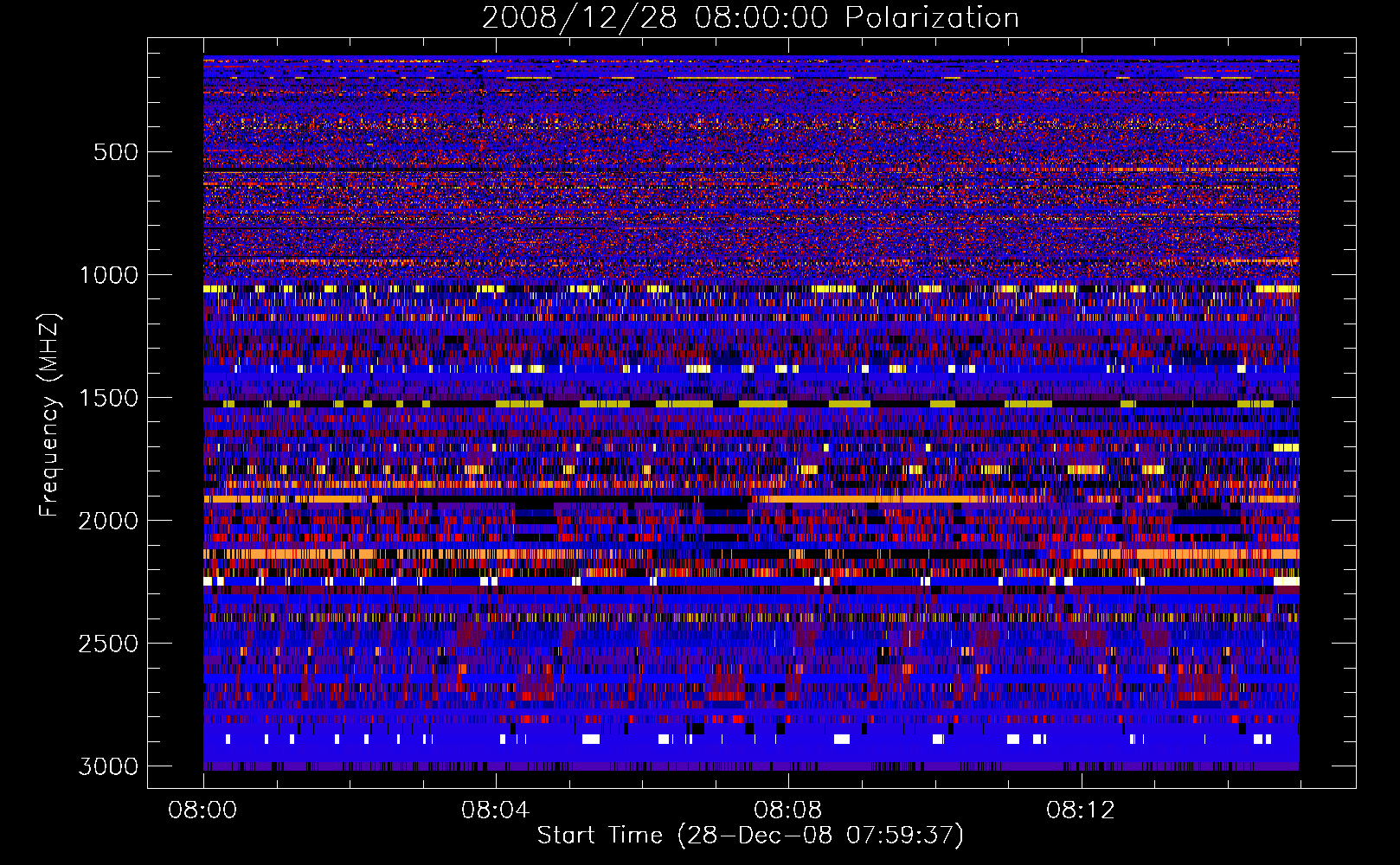
Task: Click the 2000 frequency tick label
Action: point(108,521)
